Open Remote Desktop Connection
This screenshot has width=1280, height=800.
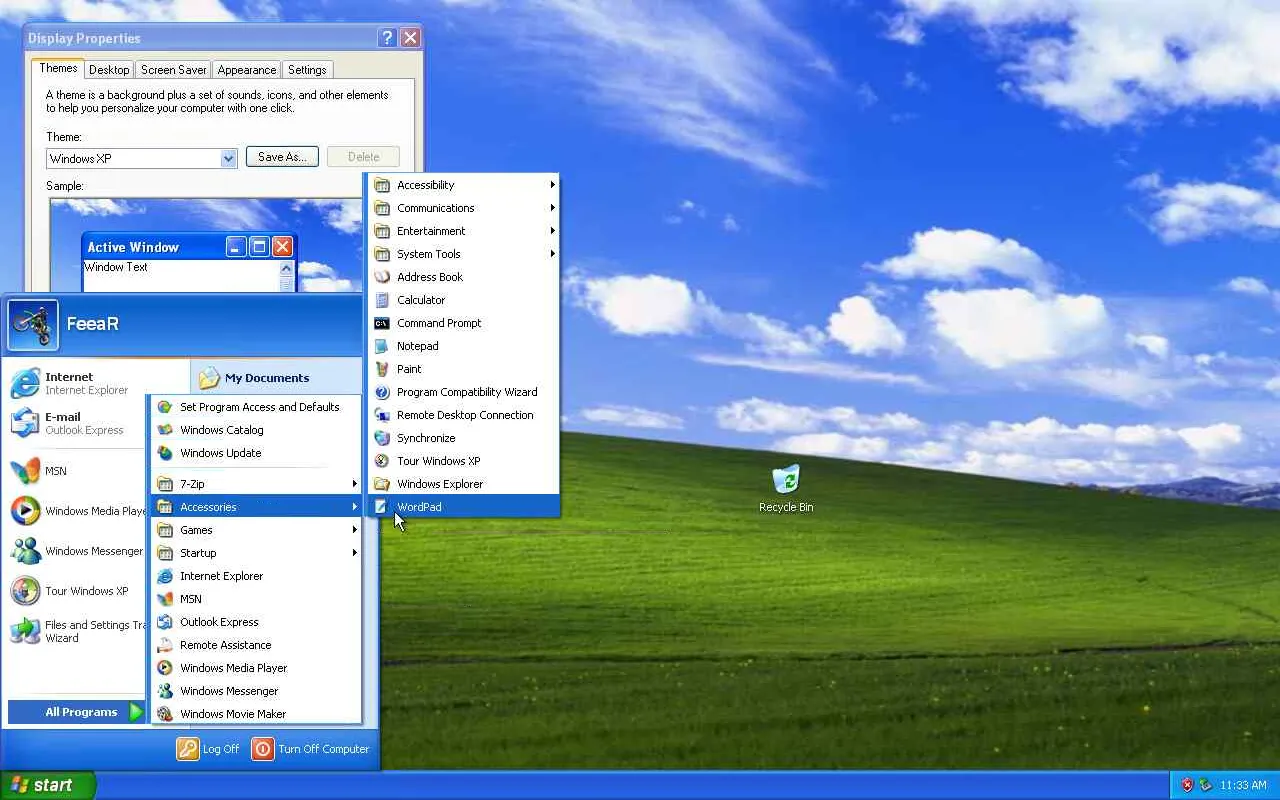coord(463,415)
